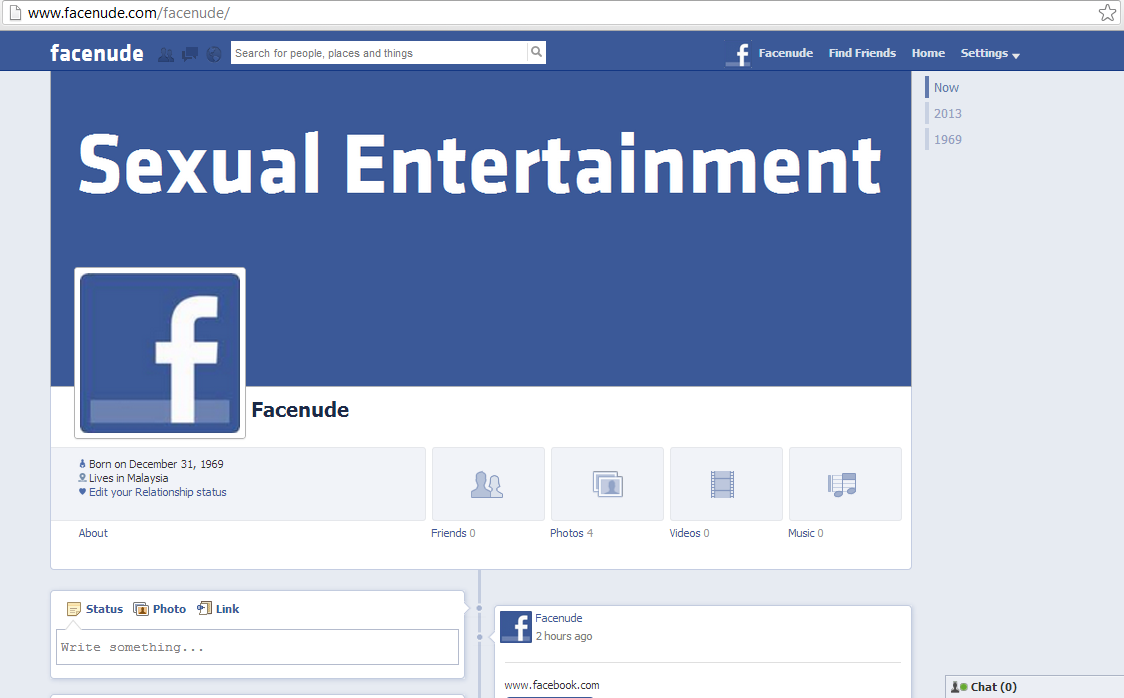Select the Photo composer tab
This screenshot has width=1124, height=698.
point(160,609)
